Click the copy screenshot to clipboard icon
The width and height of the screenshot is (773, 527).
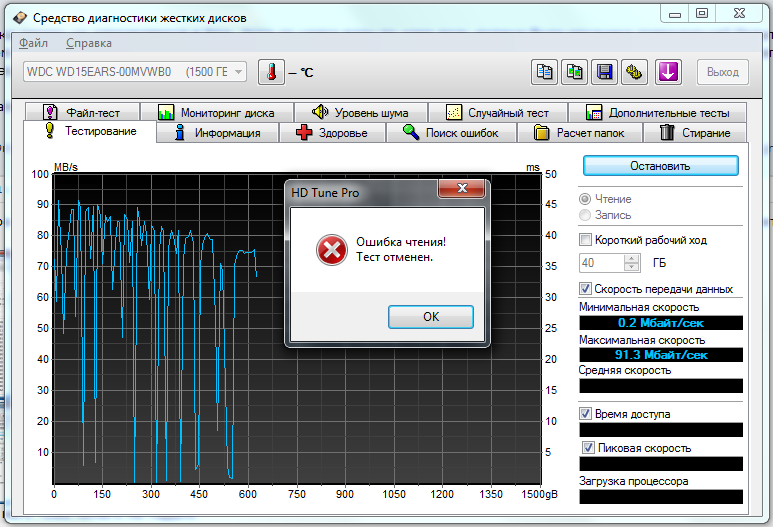point(574,72)
